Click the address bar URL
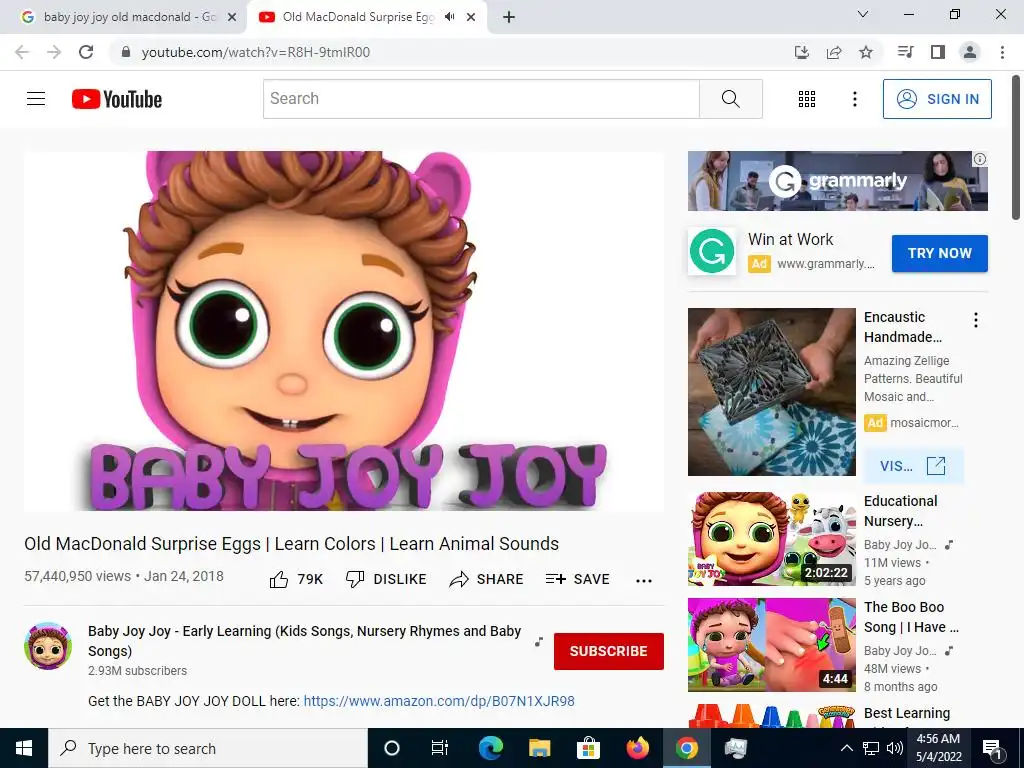Image resolution: width=1024 pixels, height=768 pixels. [256, 52]
